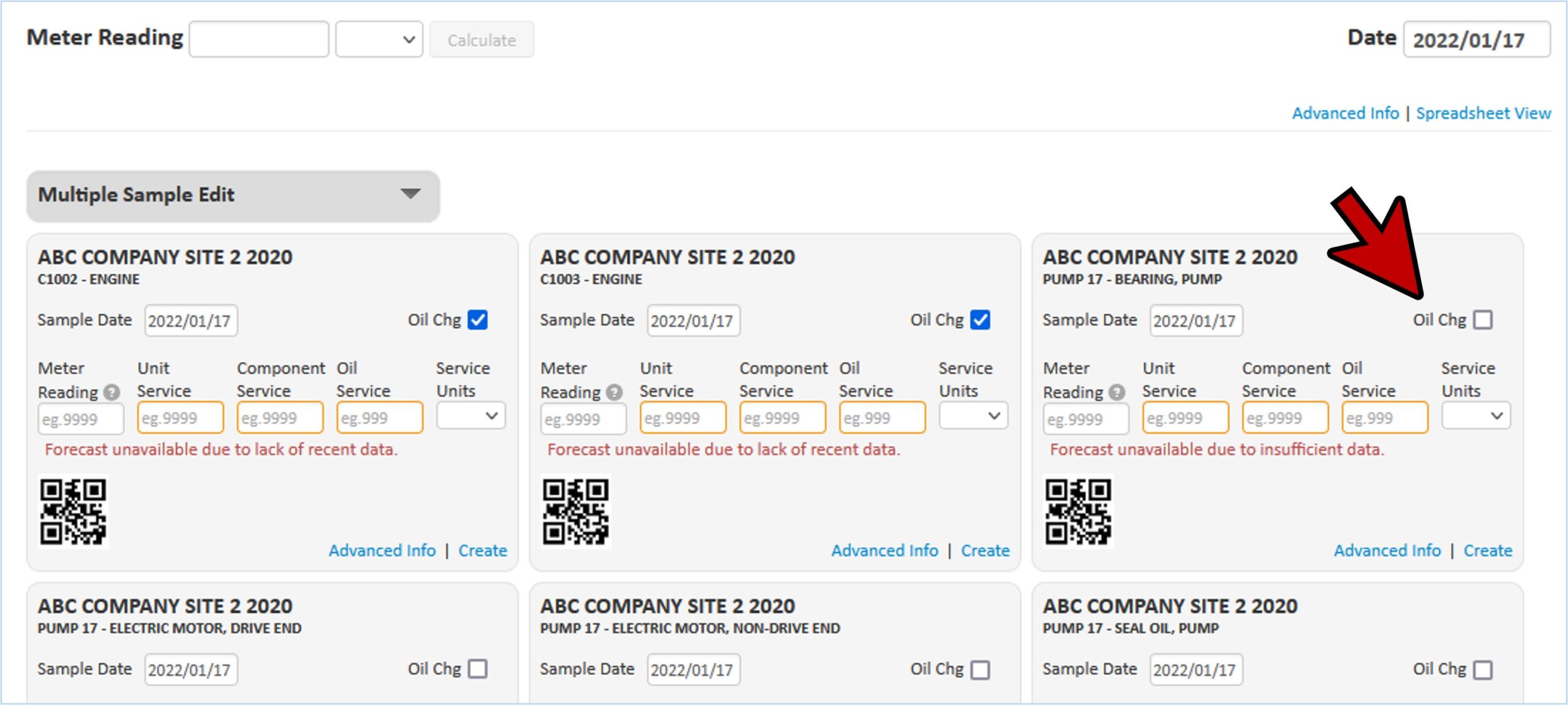
Task: Open the top Advanced Info link
Action: click(x=1345, y=113)
